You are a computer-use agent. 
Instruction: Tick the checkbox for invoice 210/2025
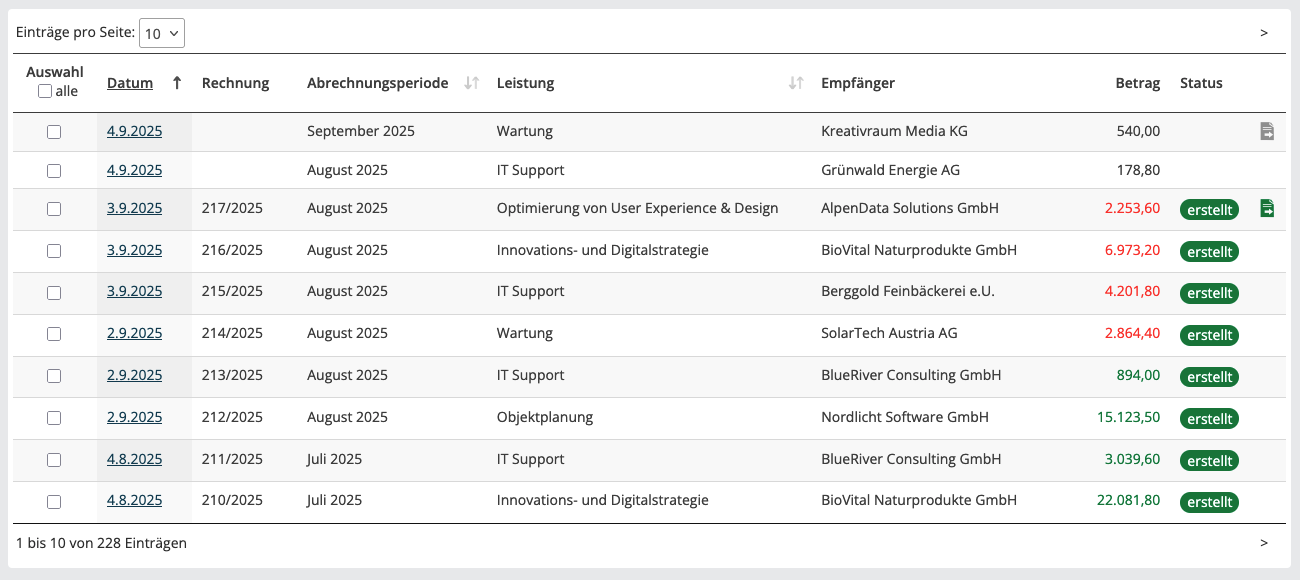[x=54, y=502]
